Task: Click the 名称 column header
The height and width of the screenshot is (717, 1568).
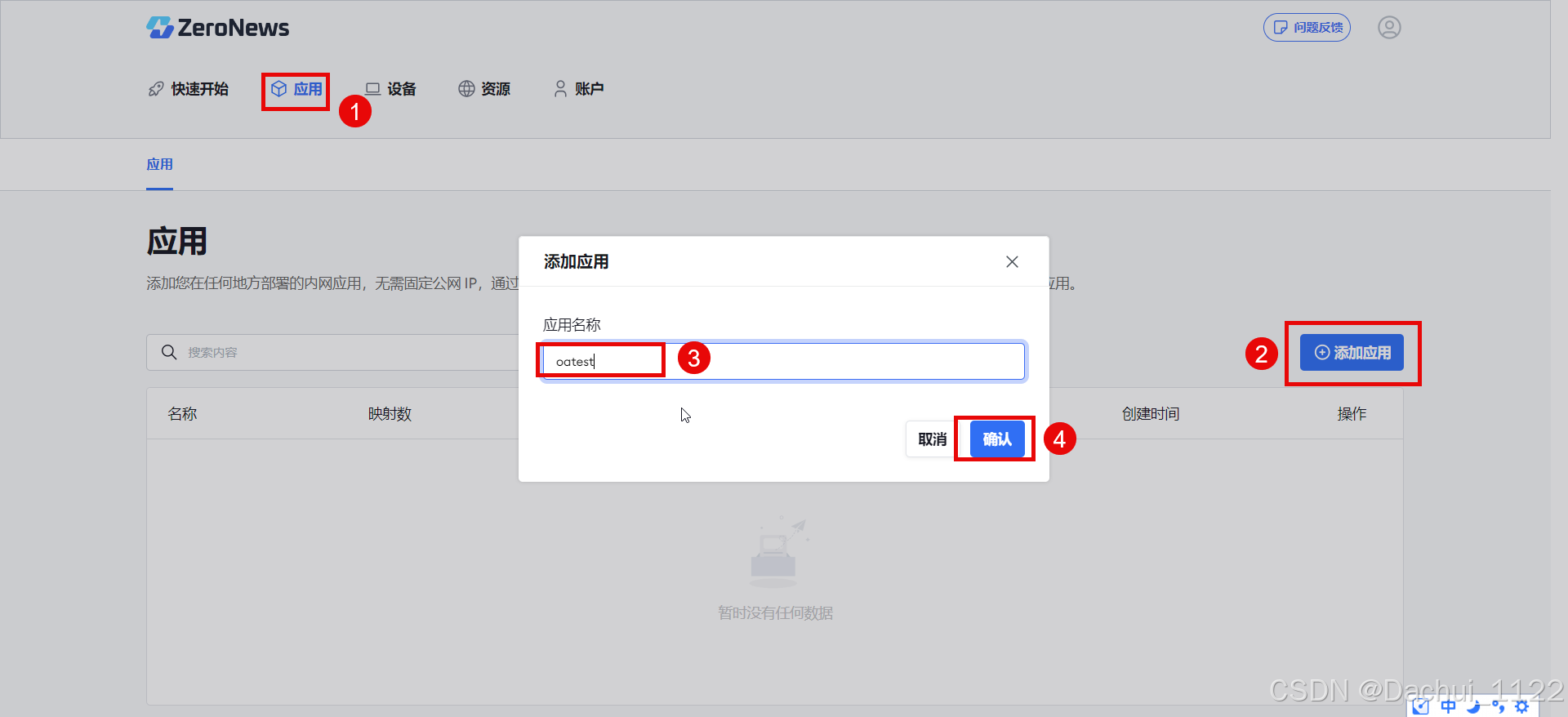Action: click(182, 414)
